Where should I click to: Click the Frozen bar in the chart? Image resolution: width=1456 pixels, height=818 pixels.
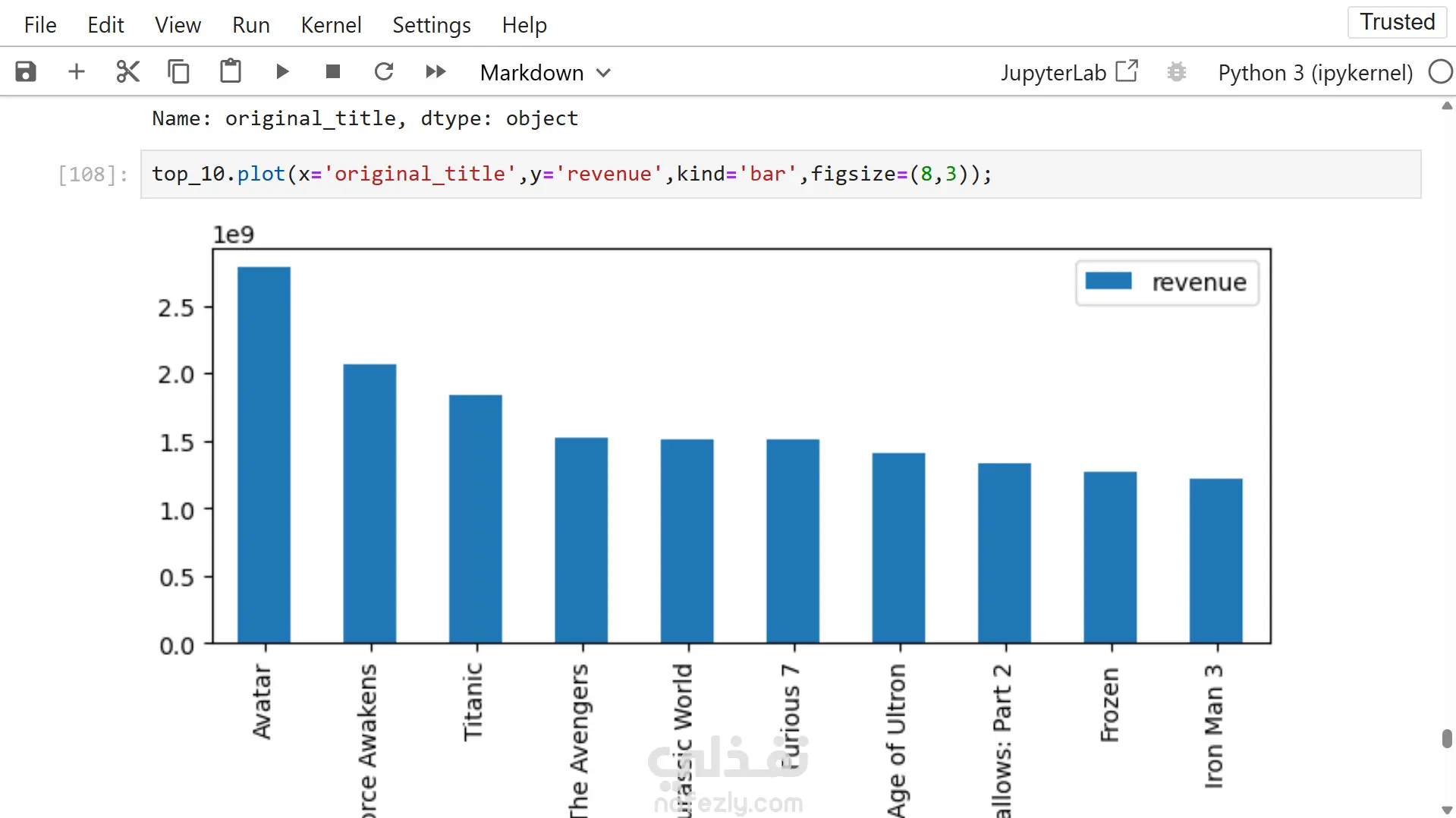pos(1110,557)
